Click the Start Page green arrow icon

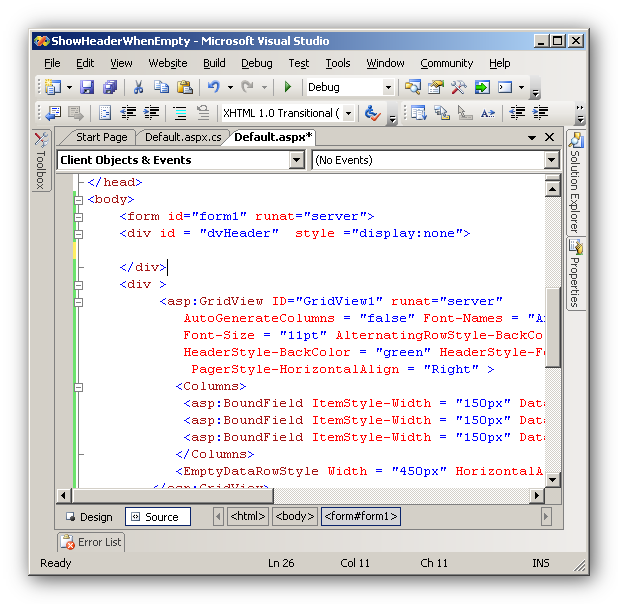[482, 87]
